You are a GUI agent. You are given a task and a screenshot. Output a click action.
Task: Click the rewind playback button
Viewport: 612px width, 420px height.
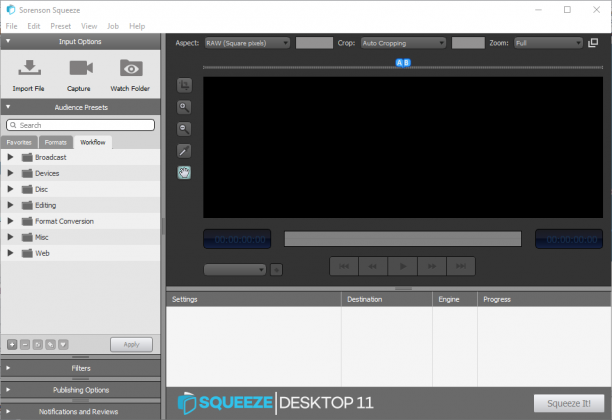(373, 266)
